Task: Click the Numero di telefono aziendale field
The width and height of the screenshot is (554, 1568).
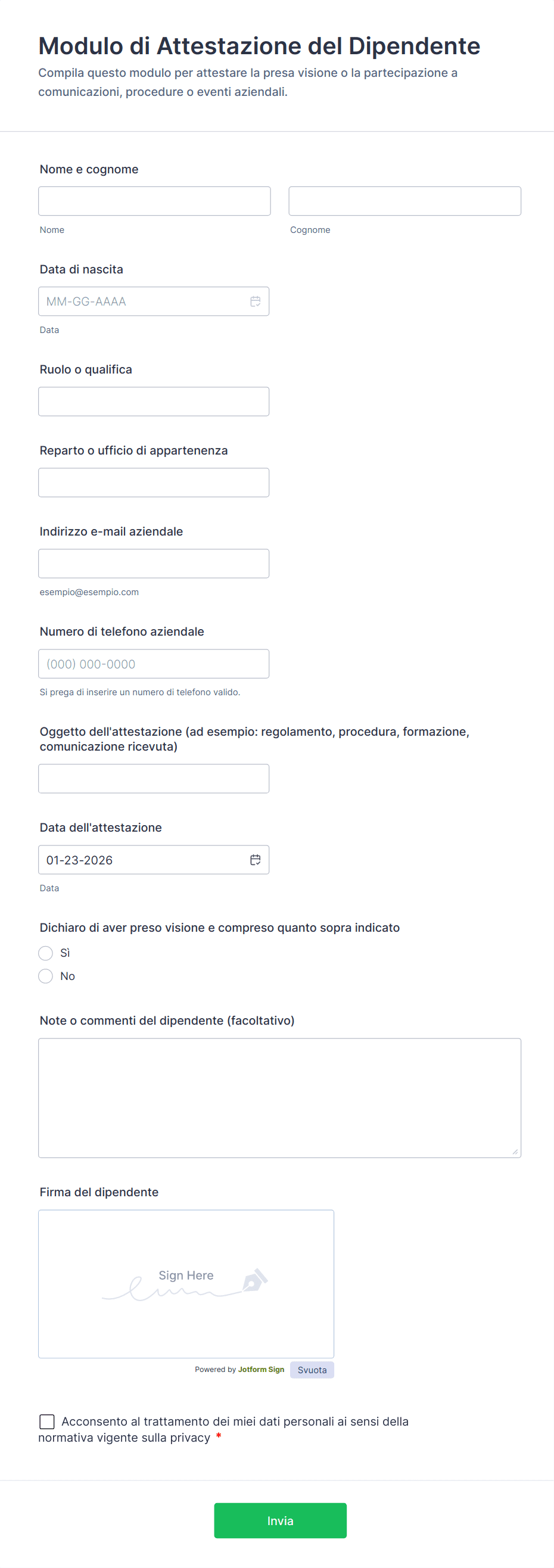Action: coord(154,664)
